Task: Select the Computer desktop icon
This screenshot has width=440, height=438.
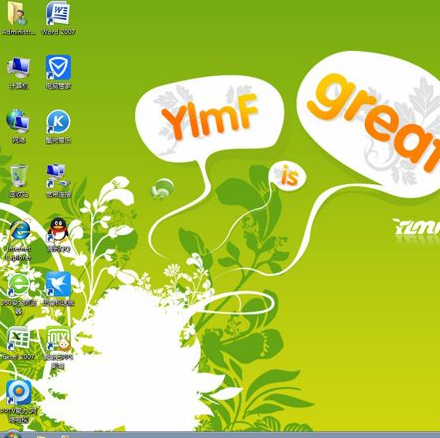Action: [19, 68]
